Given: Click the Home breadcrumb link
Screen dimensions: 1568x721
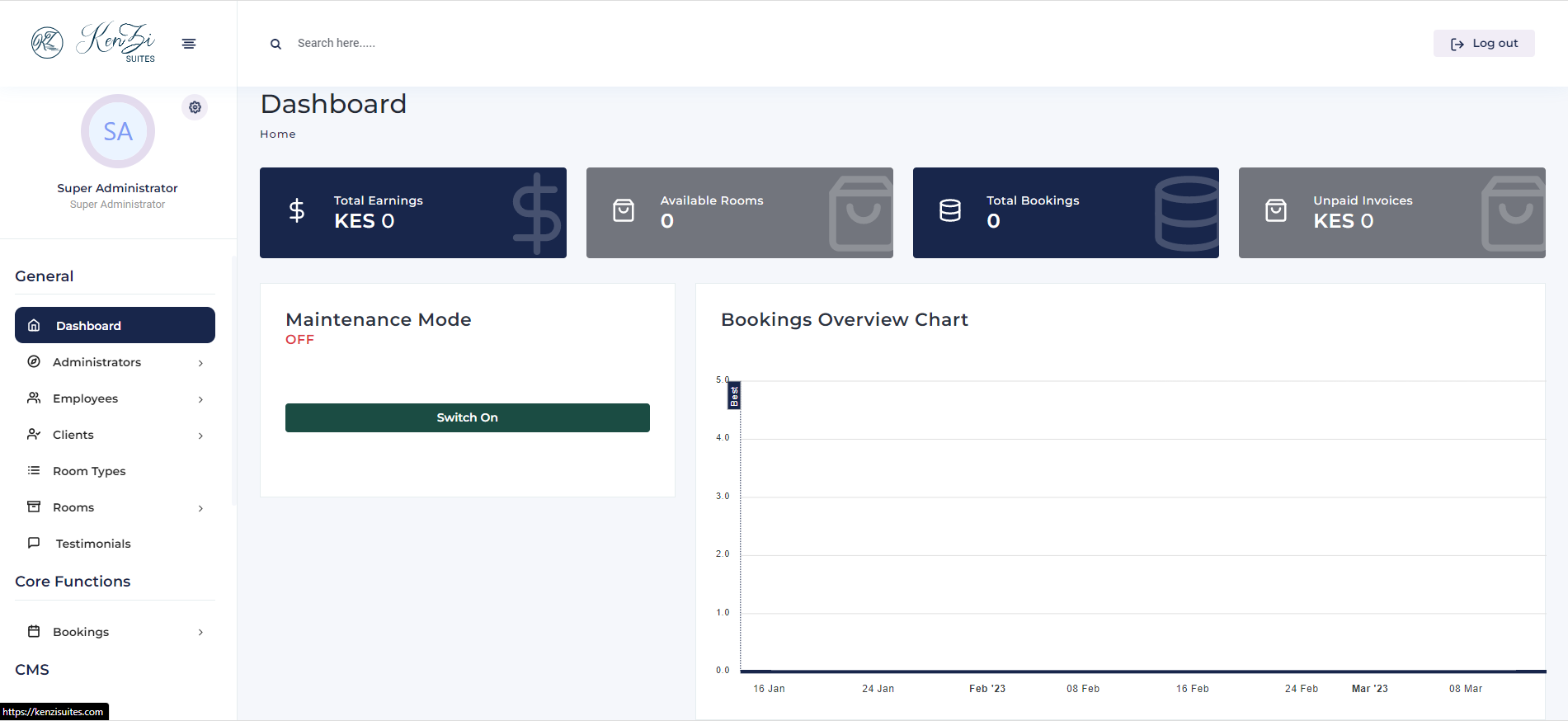Looking at the screenshot, I should (278, 134).
